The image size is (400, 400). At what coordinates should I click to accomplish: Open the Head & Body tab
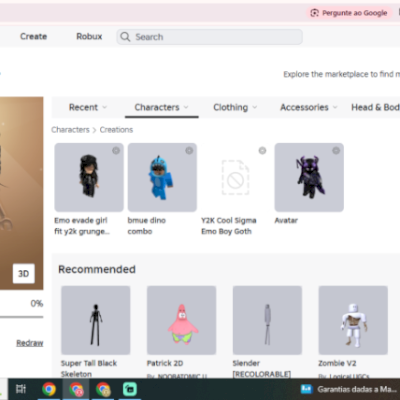[375, 107]
